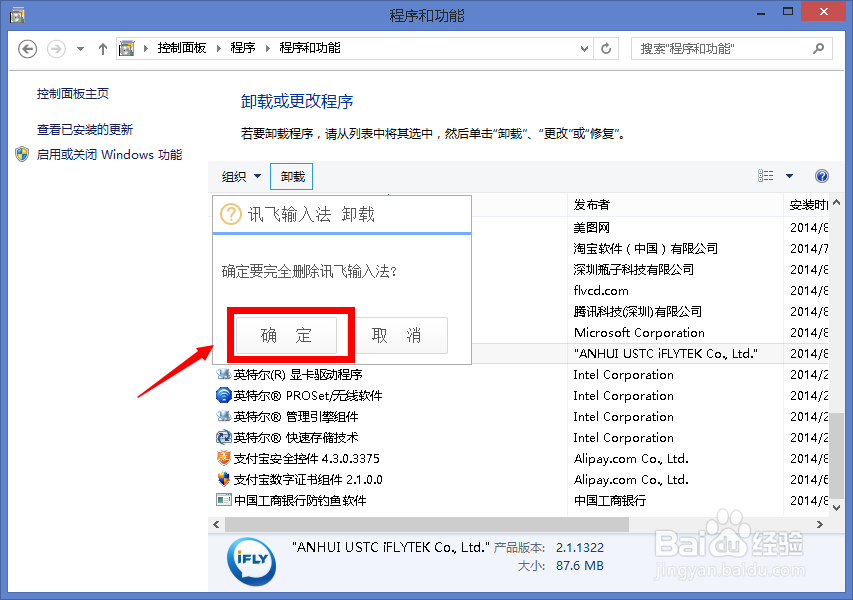Click the 支付宝数字证书组件 shield icon
Screen dimensions: 853x600
(x=225, y=479)
